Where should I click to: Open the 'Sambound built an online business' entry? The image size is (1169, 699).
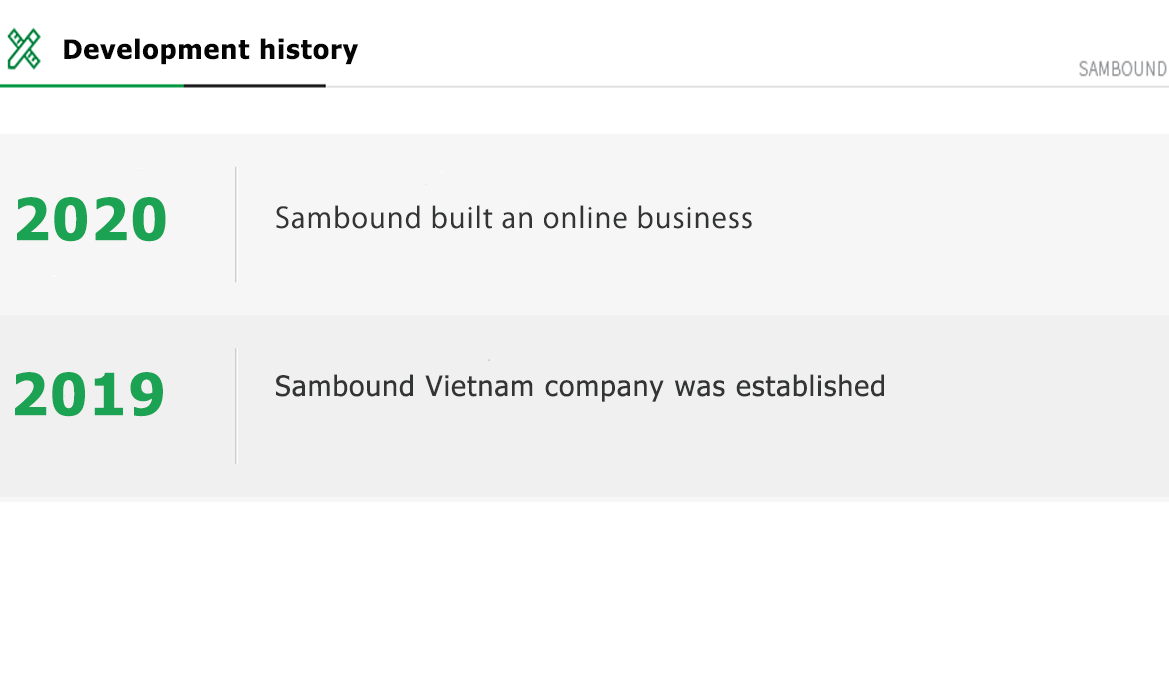[514, 218]
